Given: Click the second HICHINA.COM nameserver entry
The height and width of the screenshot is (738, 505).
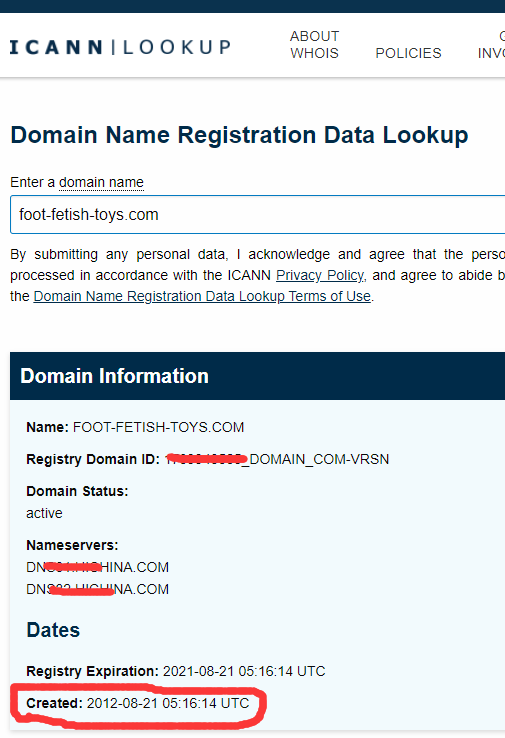Looking at the screenshot, I should [x=97, y=589].
